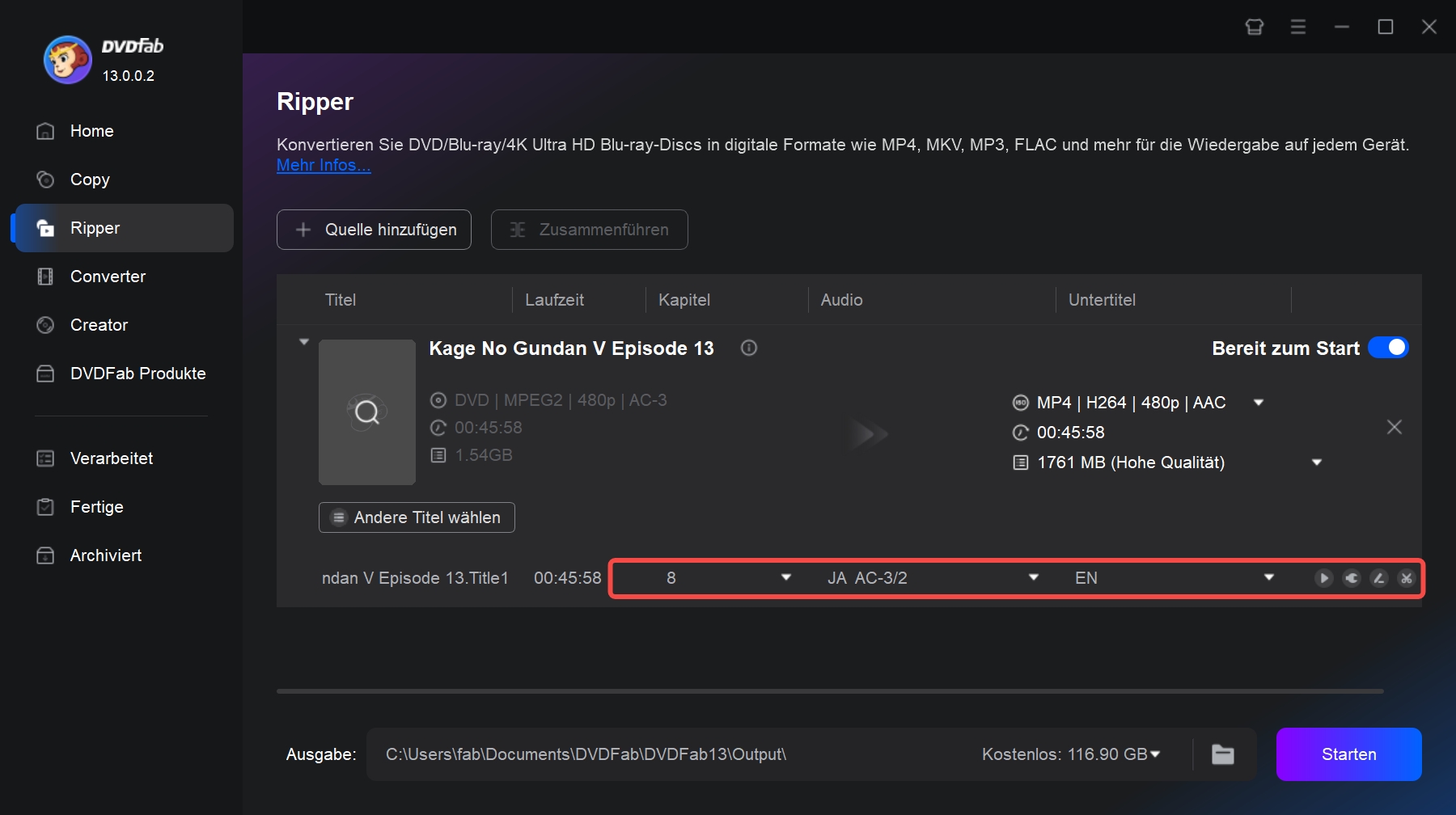This screenshot has width=1456, height=815.
Task: Open the trim scissors icon
Action: (x=1407, y=578)
